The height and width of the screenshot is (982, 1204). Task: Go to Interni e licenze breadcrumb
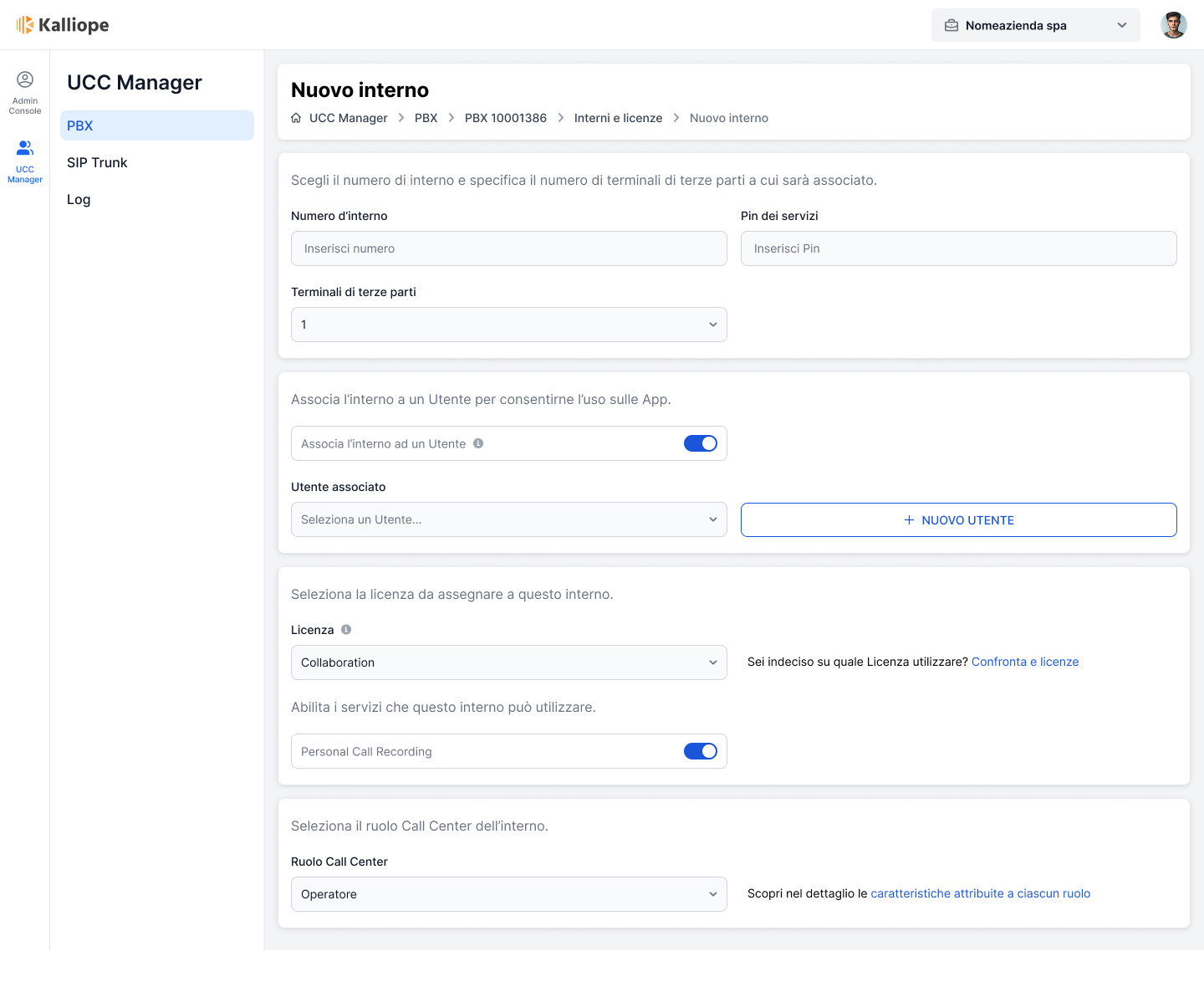618,118
